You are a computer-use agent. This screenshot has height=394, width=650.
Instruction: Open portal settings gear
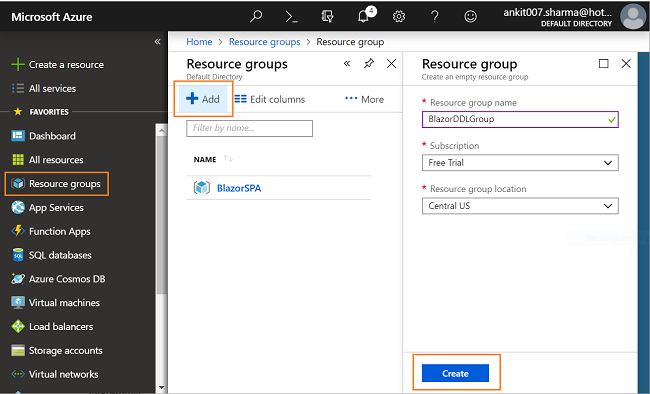399,17
